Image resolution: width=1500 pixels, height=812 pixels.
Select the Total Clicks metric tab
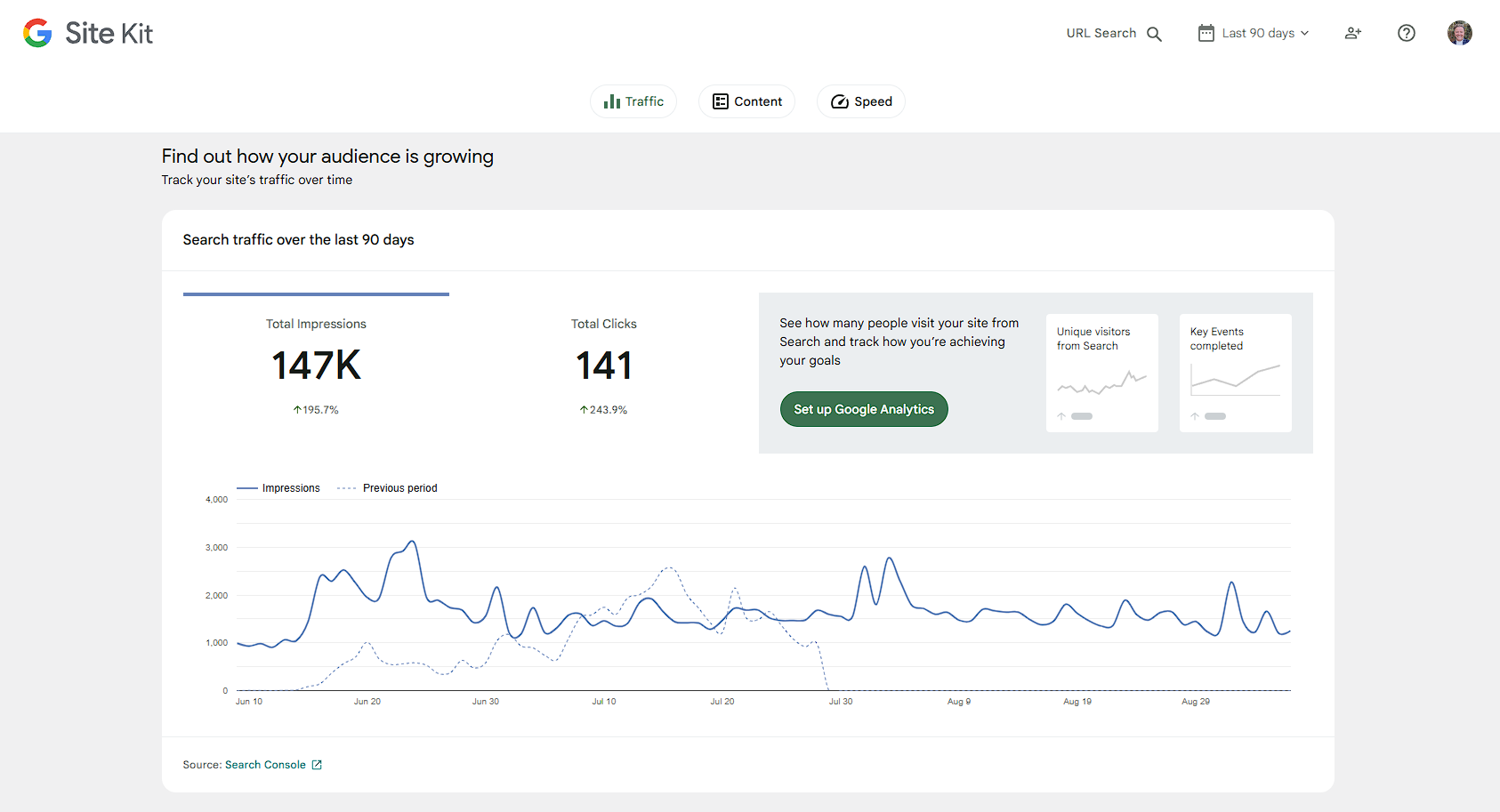(603, 365)
